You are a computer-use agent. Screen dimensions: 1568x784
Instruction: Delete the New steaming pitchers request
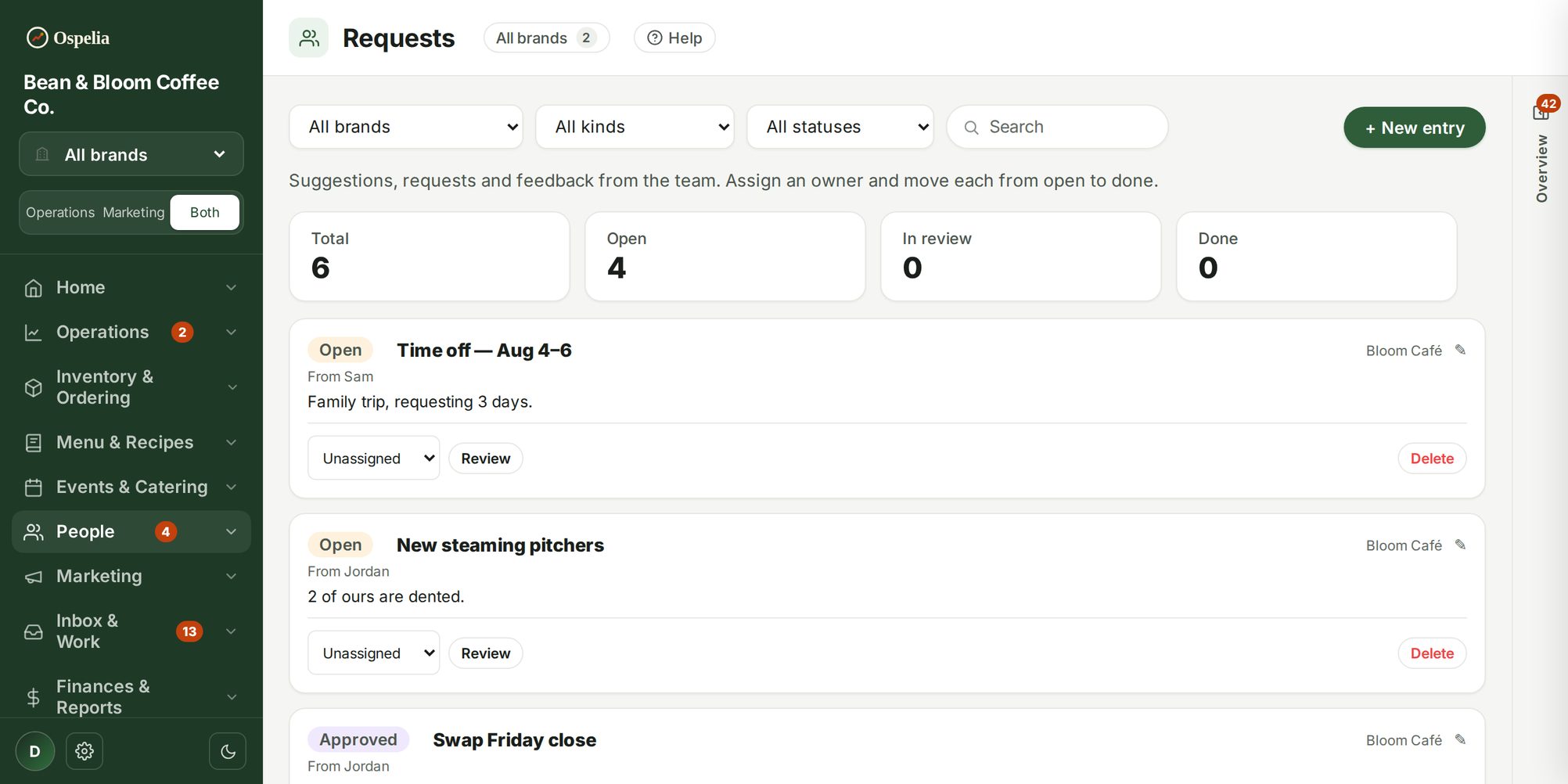pyautogui.click(x=1432, y=653)
